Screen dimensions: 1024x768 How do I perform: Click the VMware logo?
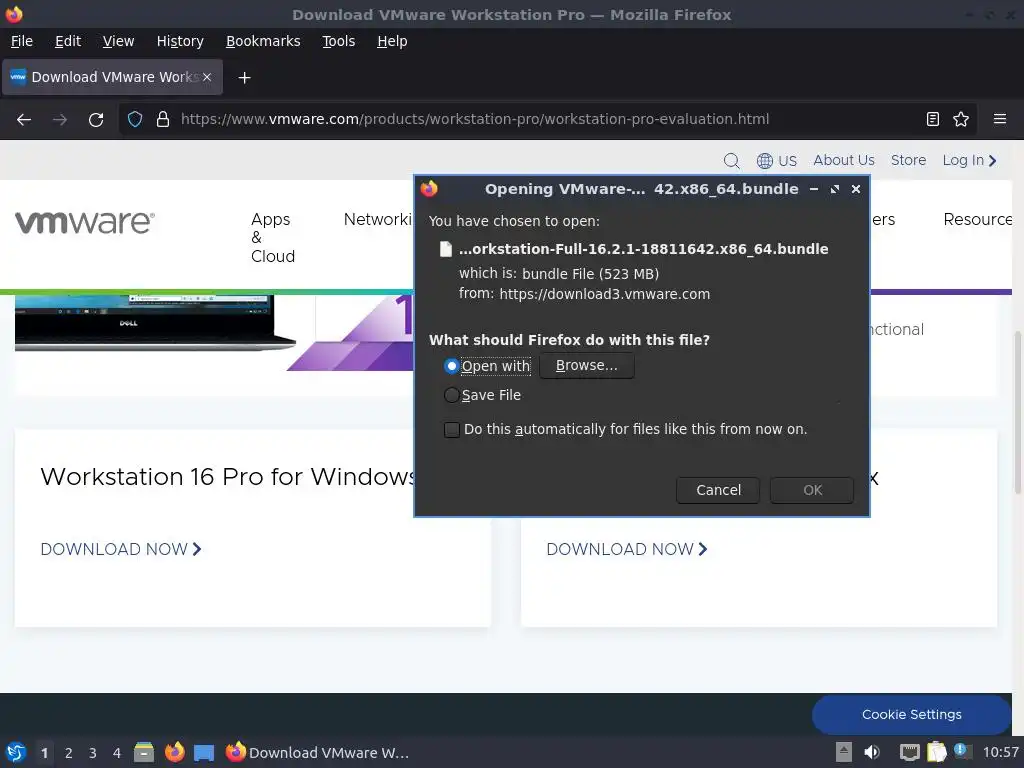point(85,222)
